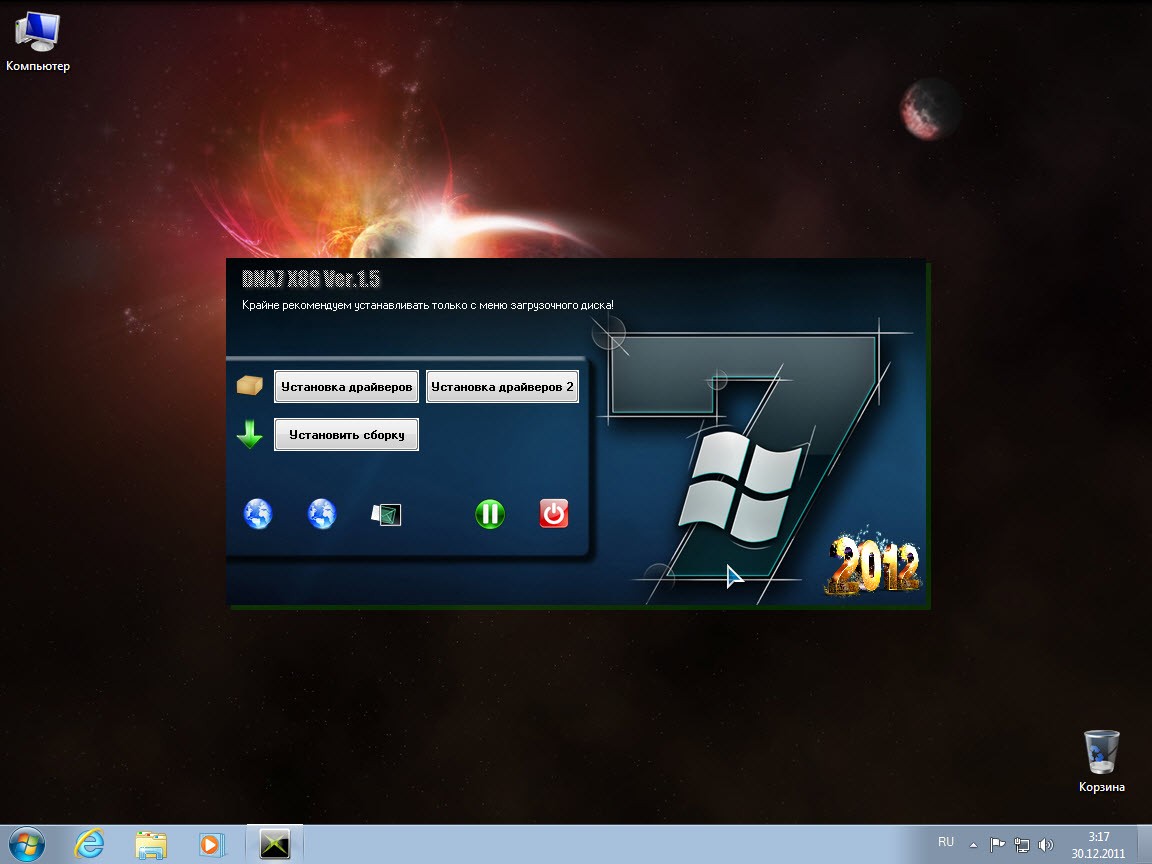Select the "Компьютер" desktop icon
This screenshot has height=864, width=1152.
(37, 42)
